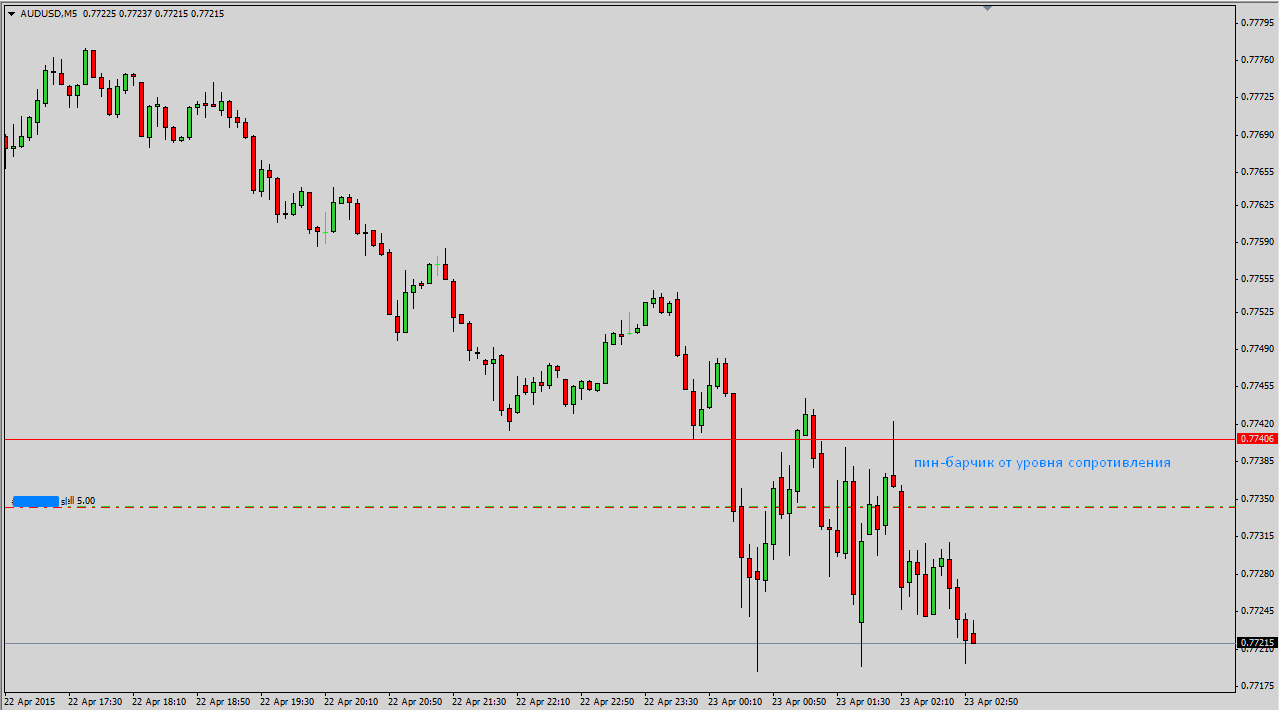Click price scale value 0.77625

pos(1257,205)
